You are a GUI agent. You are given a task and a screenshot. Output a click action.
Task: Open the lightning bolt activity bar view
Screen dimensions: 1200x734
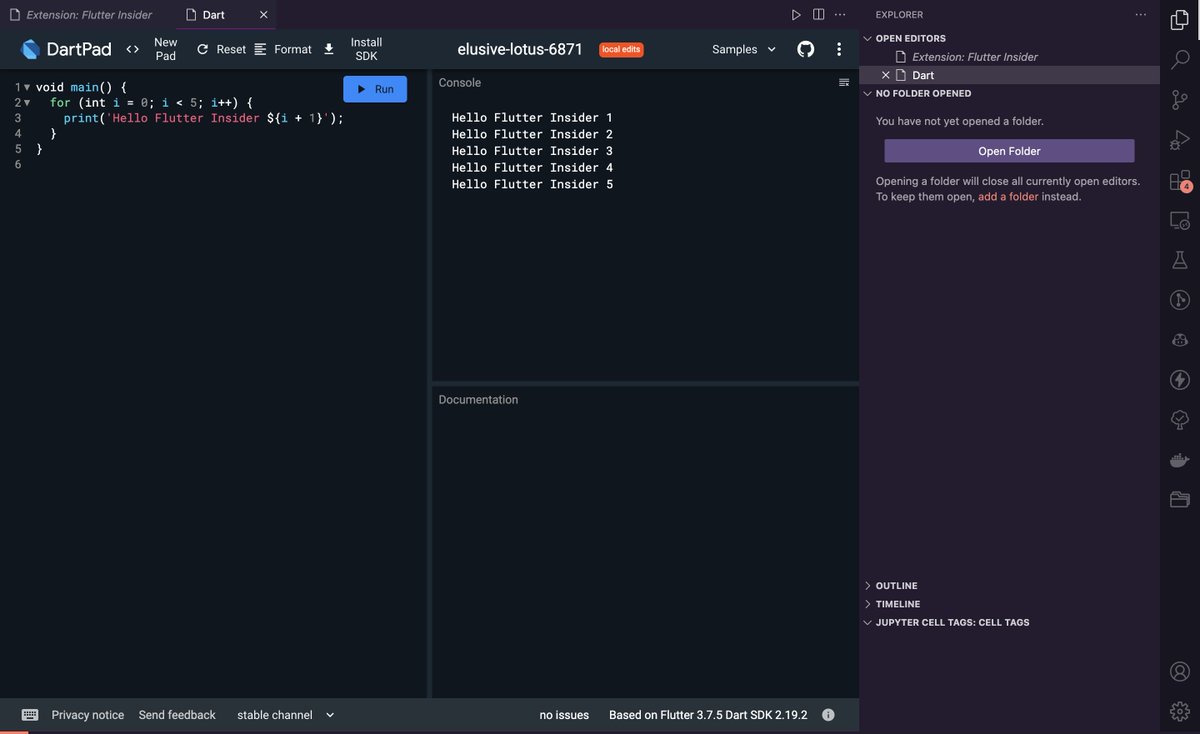(1180, 380)
